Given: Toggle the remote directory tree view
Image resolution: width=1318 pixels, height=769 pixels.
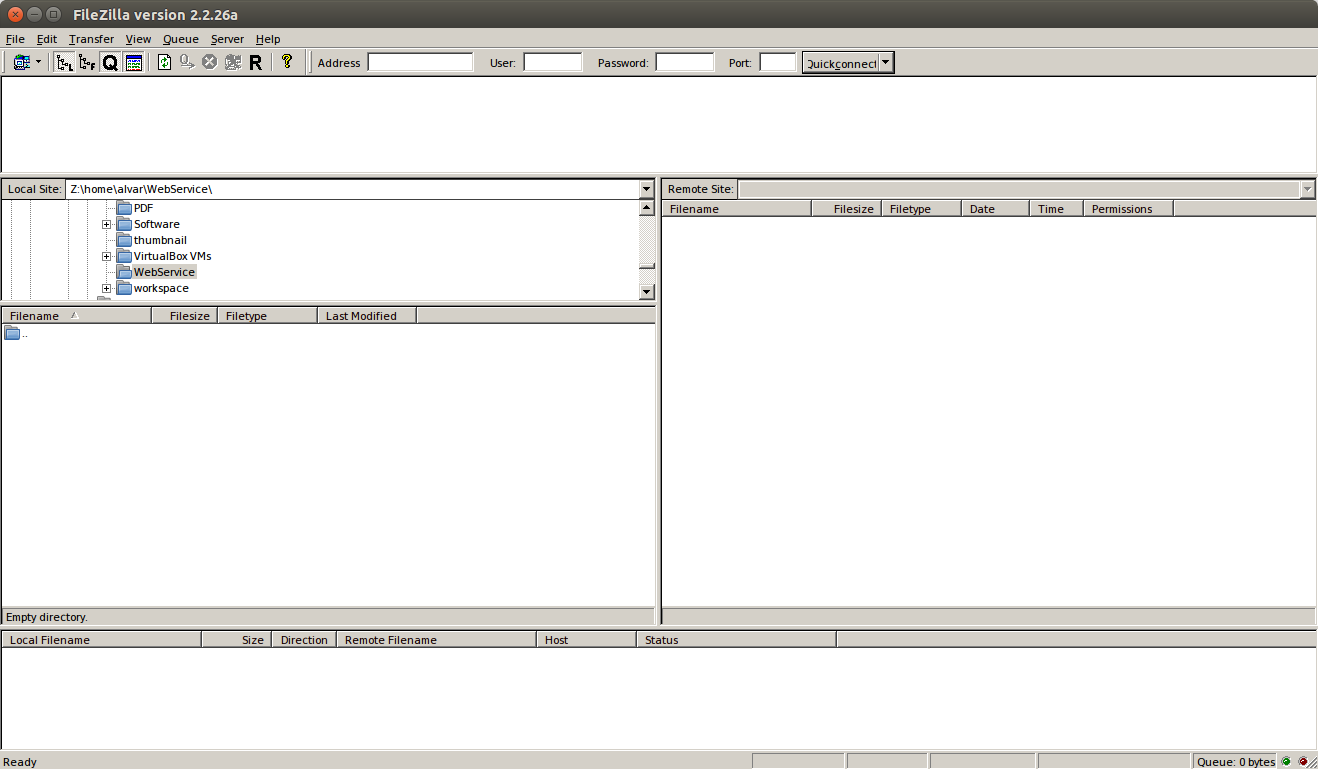Looking at the screenshot, I should [87, 63].
